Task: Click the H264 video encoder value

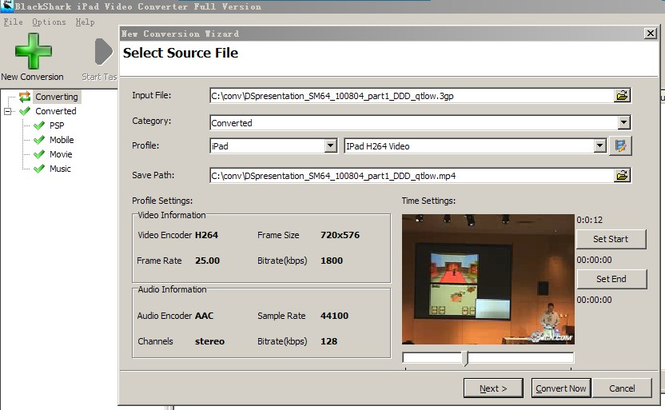Action: tap(207, 235)
